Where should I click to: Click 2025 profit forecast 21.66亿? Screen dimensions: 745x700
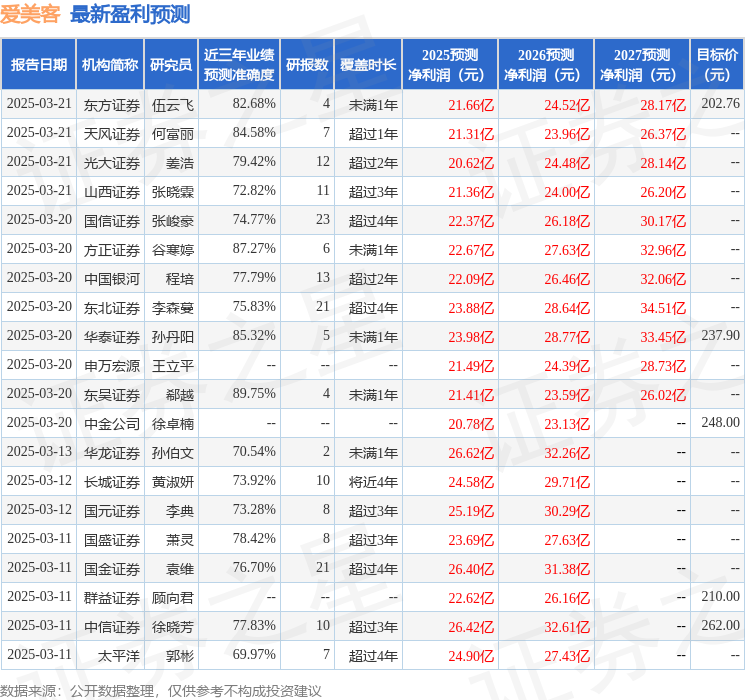(471, 105)
